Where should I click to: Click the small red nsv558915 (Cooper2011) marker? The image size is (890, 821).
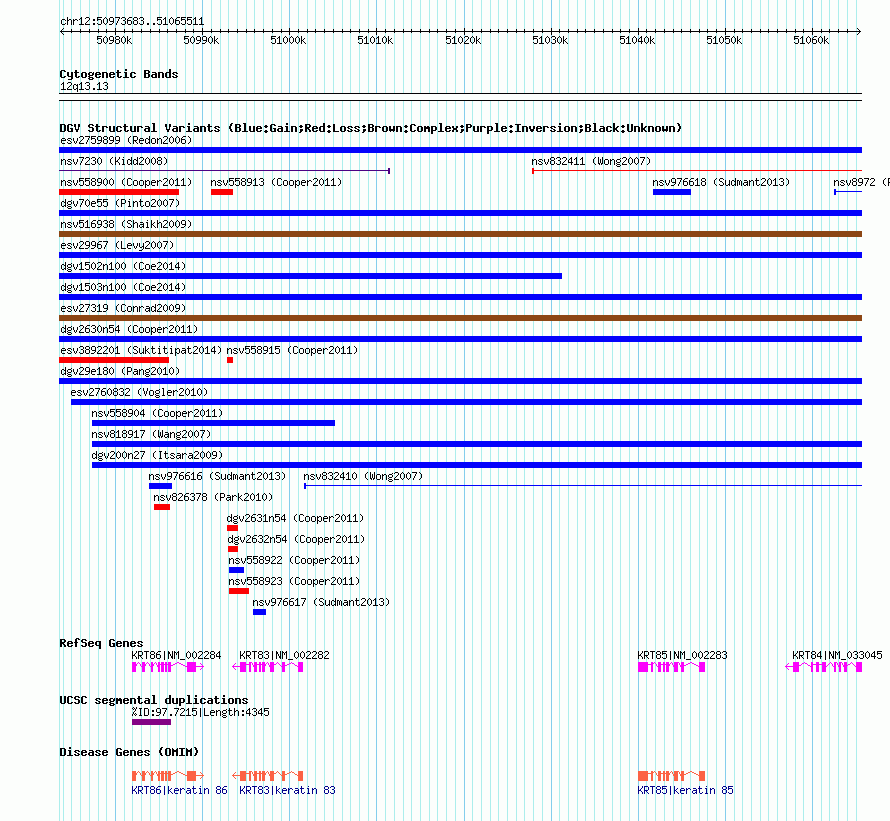pyautogui.click(x=230, y=360)
